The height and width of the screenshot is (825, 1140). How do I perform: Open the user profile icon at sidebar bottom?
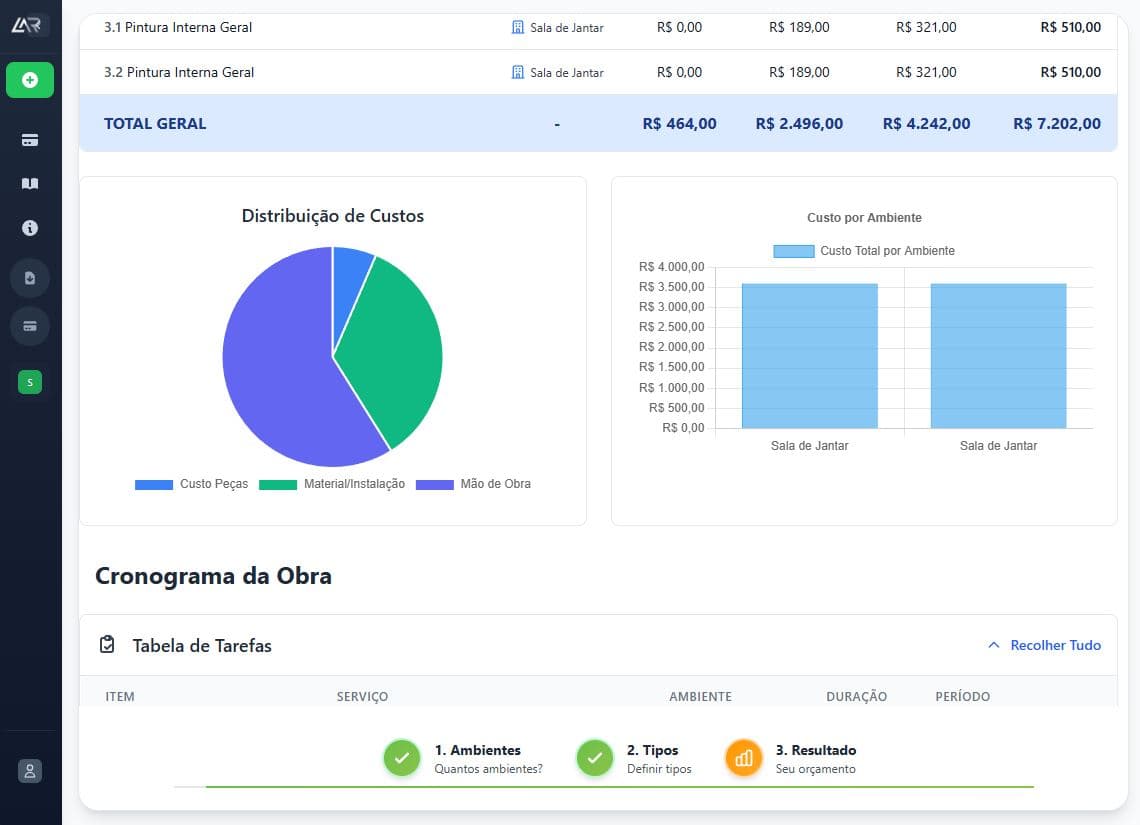point(29,771)
